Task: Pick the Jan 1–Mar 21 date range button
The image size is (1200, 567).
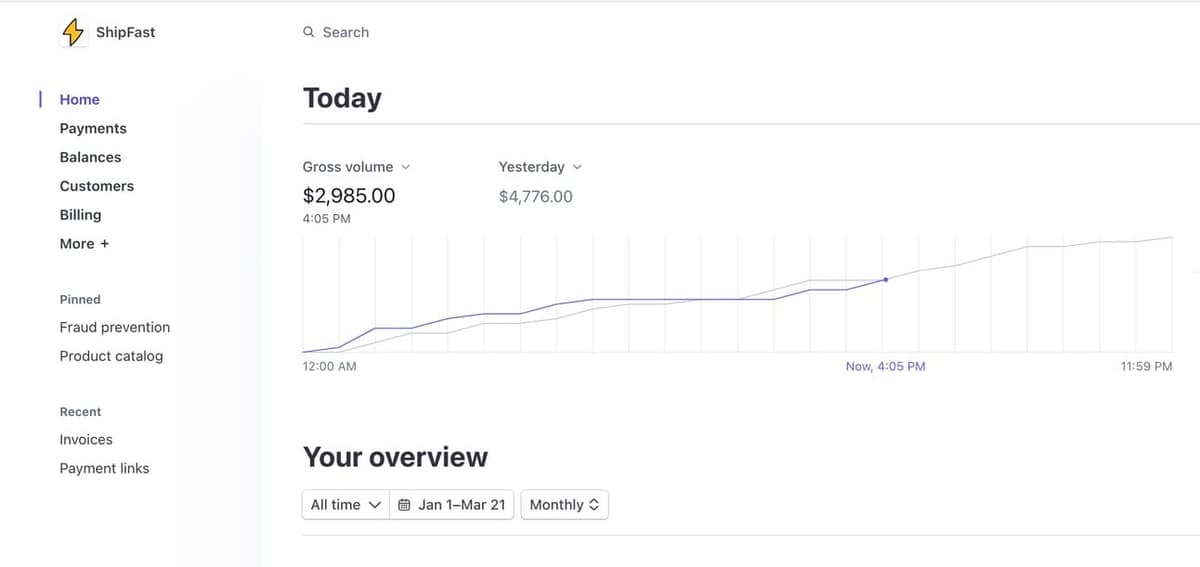Action: (462, 505)
